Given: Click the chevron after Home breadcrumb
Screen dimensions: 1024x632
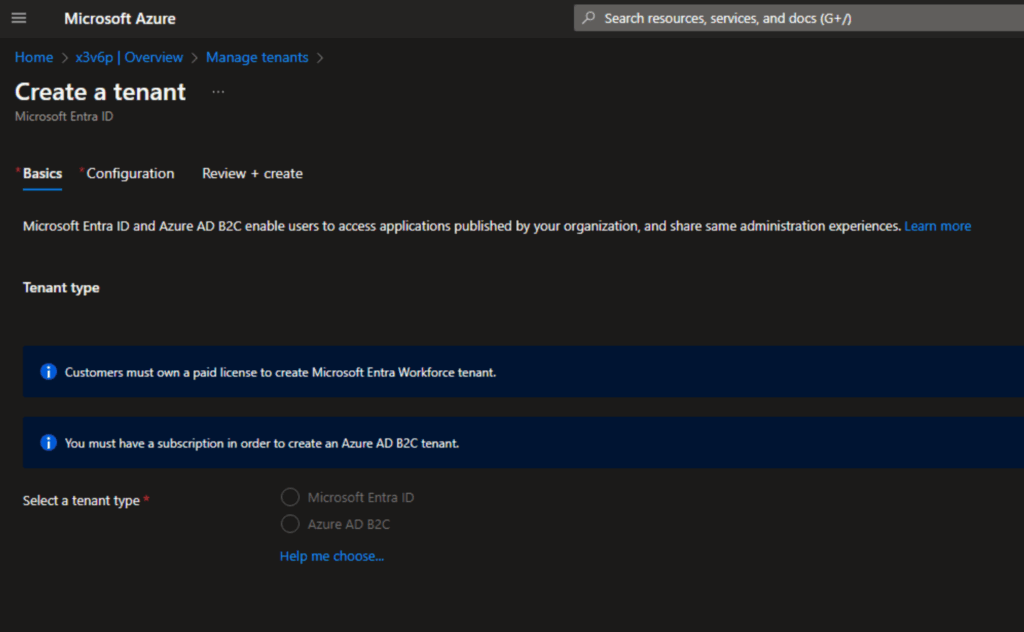Looking at the screenshot, I should (x=65, y=58).
